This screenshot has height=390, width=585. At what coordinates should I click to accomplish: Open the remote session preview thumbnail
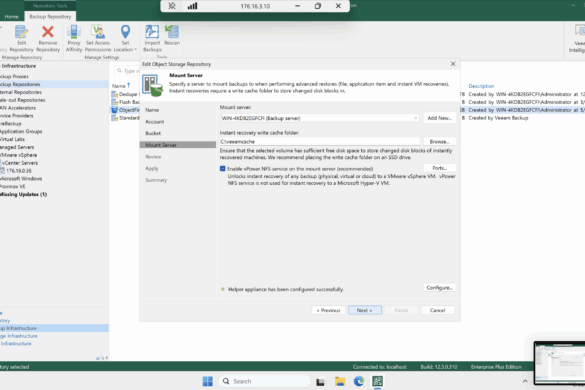point(559,362)
